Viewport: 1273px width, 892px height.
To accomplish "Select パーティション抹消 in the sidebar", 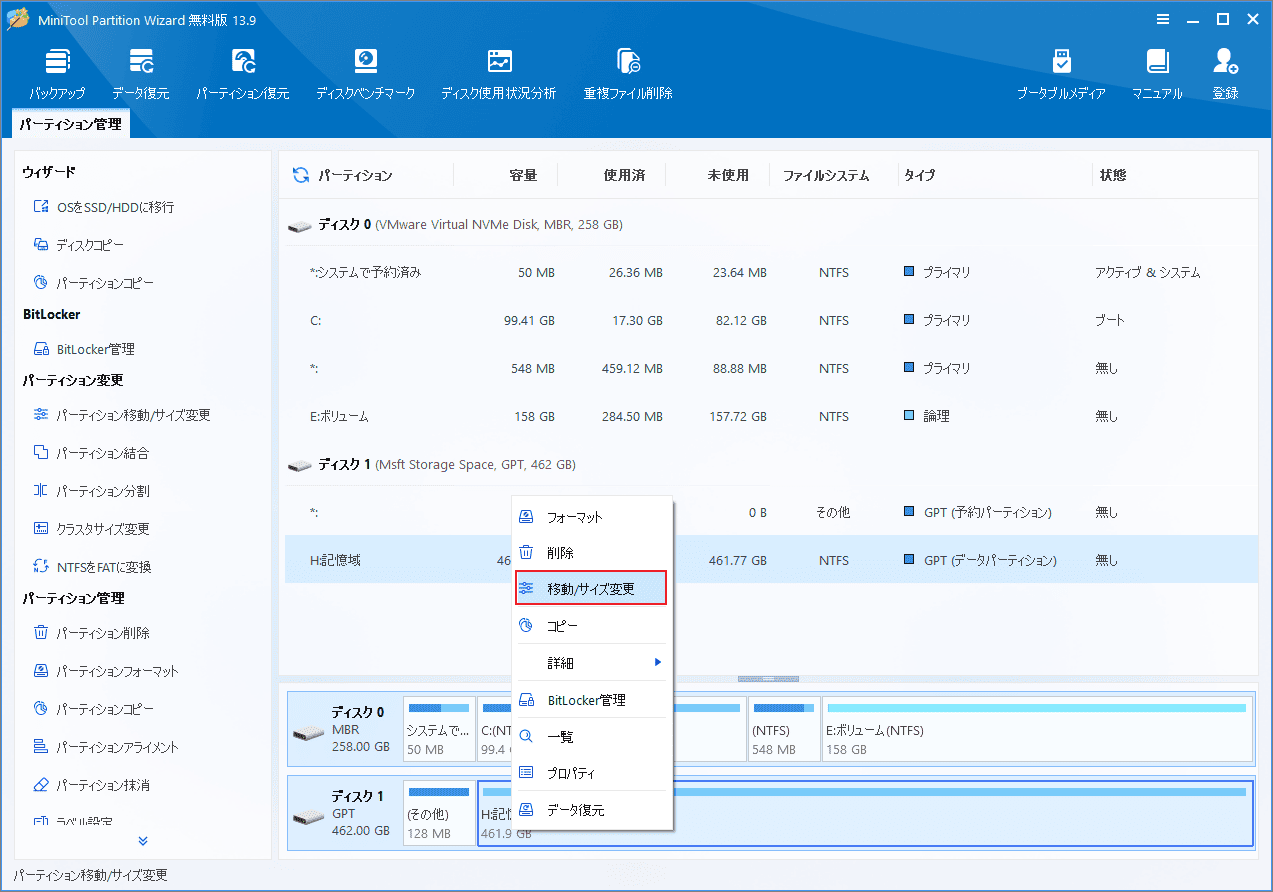I will point(91,785).
